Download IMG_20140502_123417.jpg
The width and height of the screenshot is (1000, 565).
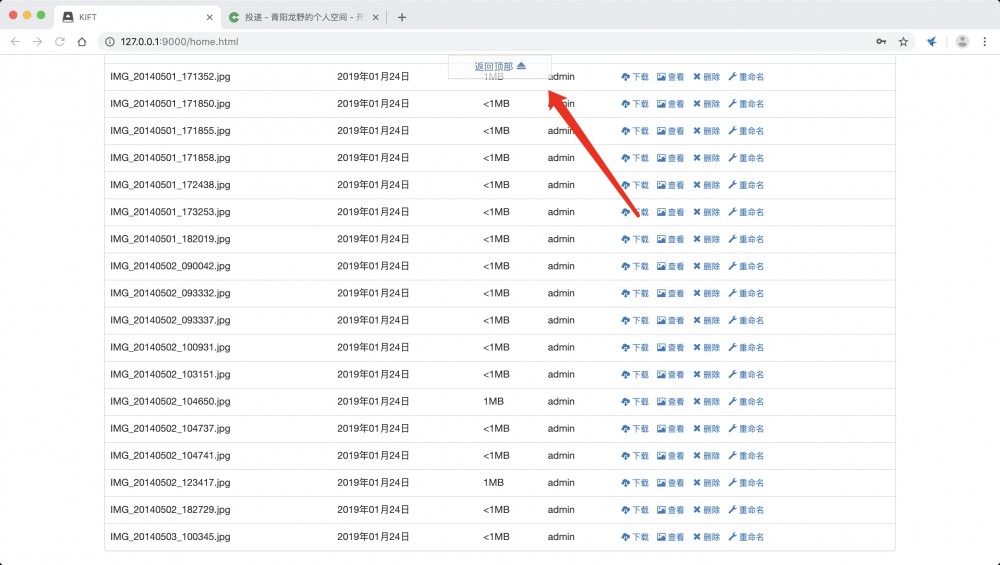(635, 483)
